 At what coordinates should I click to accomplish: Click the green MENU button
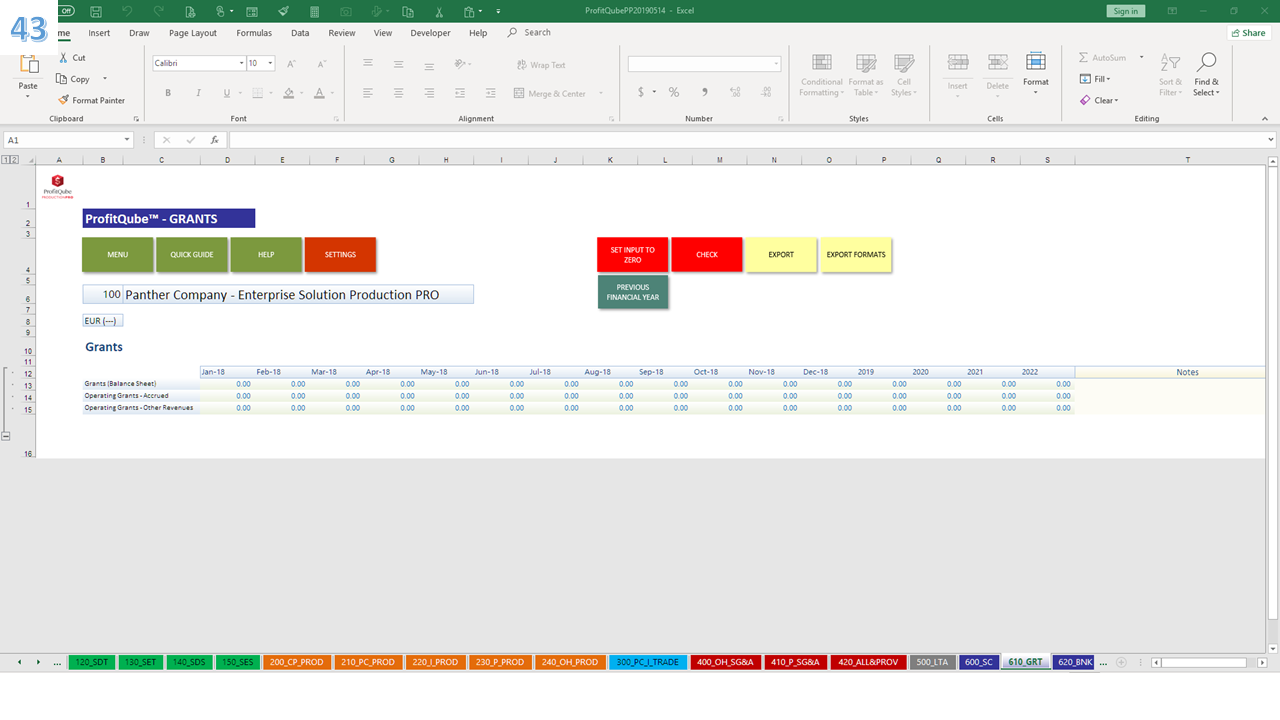point(117,255)
